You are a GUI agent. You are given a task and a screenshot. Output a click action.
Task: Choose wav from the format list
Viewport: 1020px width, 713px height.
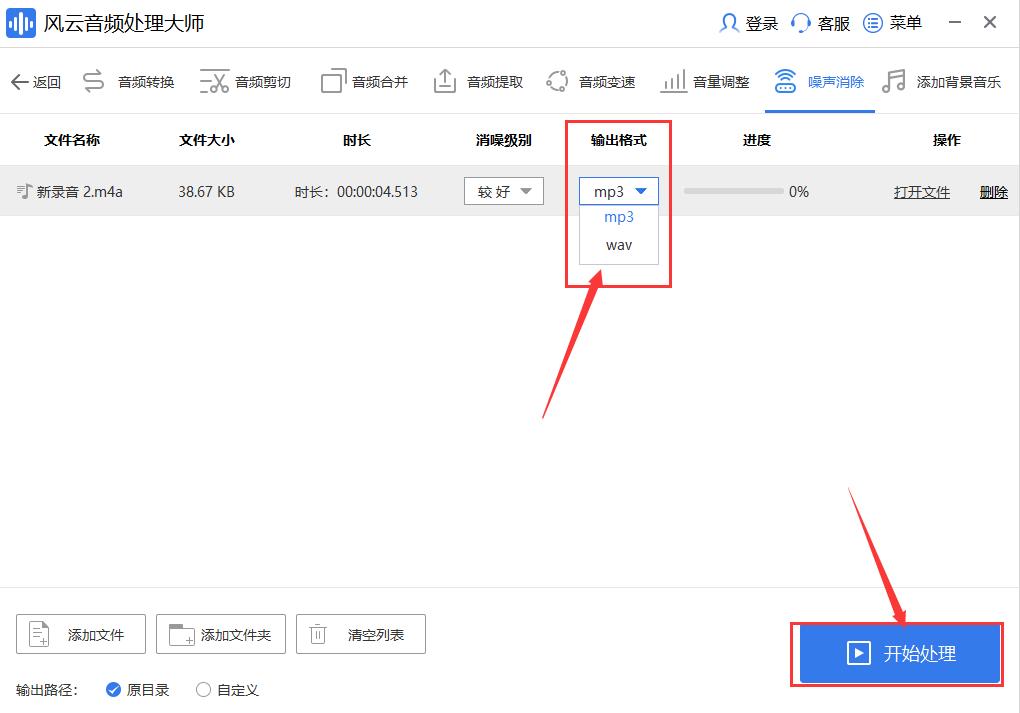coord(619,245)
